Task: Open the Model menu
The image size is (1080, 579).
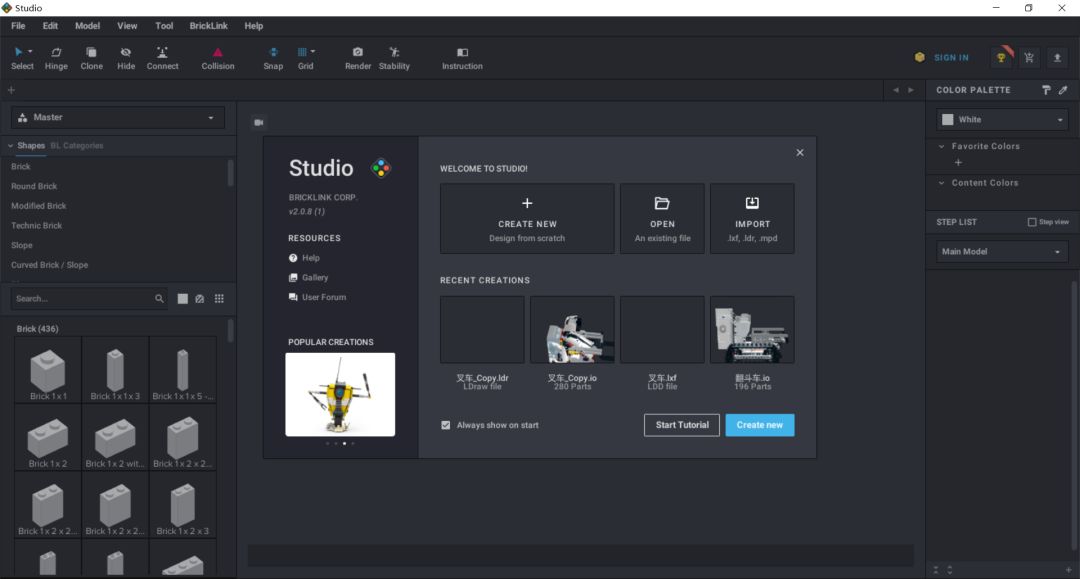Action: click(x=87, y=26)
